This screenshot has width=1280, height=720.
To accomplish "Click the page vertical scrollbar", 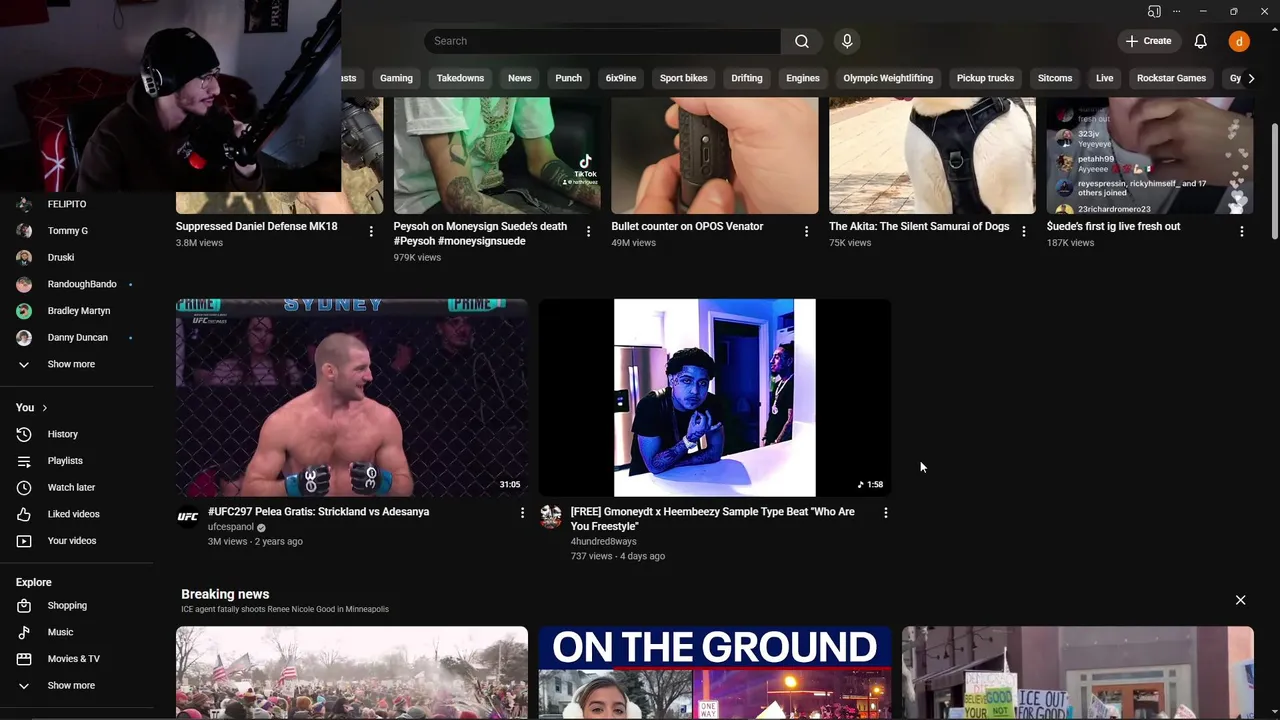I will pyautogui.click(x=1273, y=180).
